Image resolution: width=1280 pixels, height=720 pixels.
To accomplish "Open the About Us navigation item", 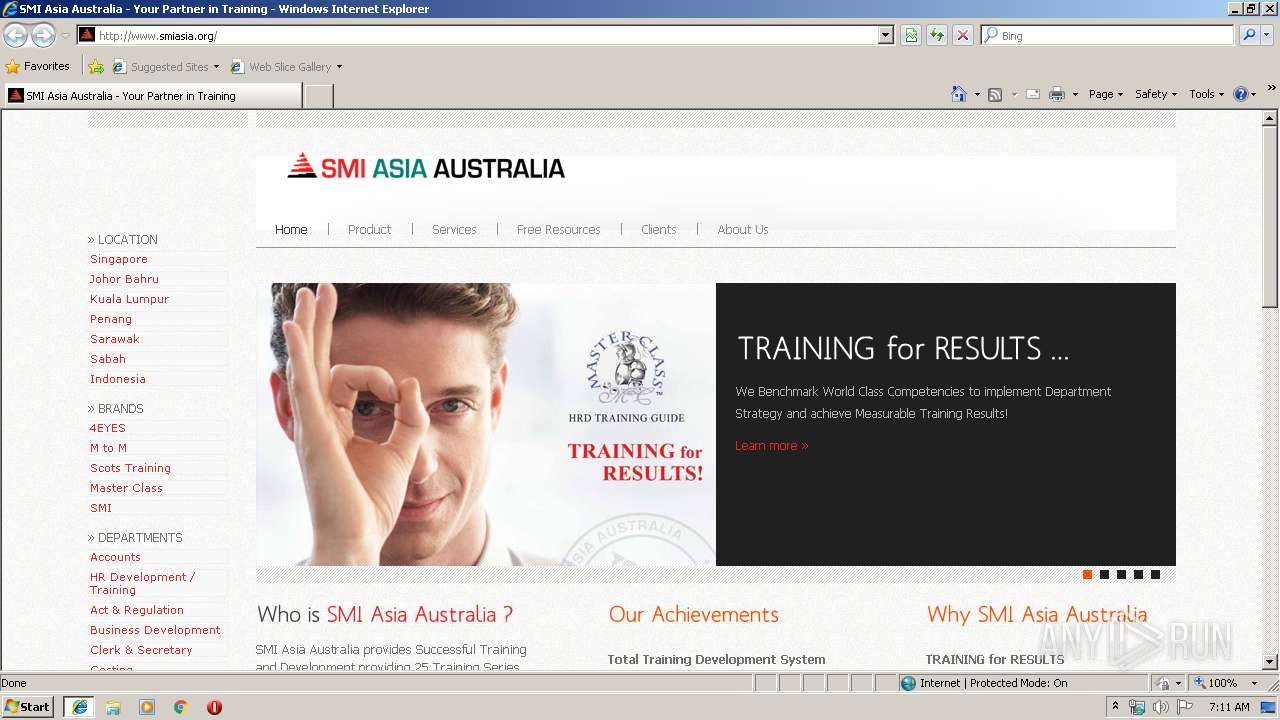I will (742, 229).
